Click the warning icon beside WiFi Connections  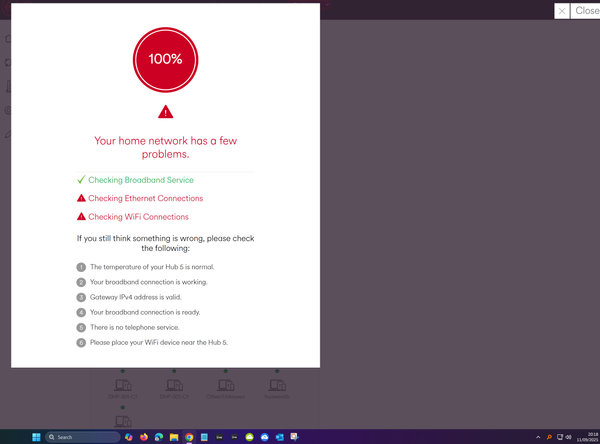(x=81, y=217)
